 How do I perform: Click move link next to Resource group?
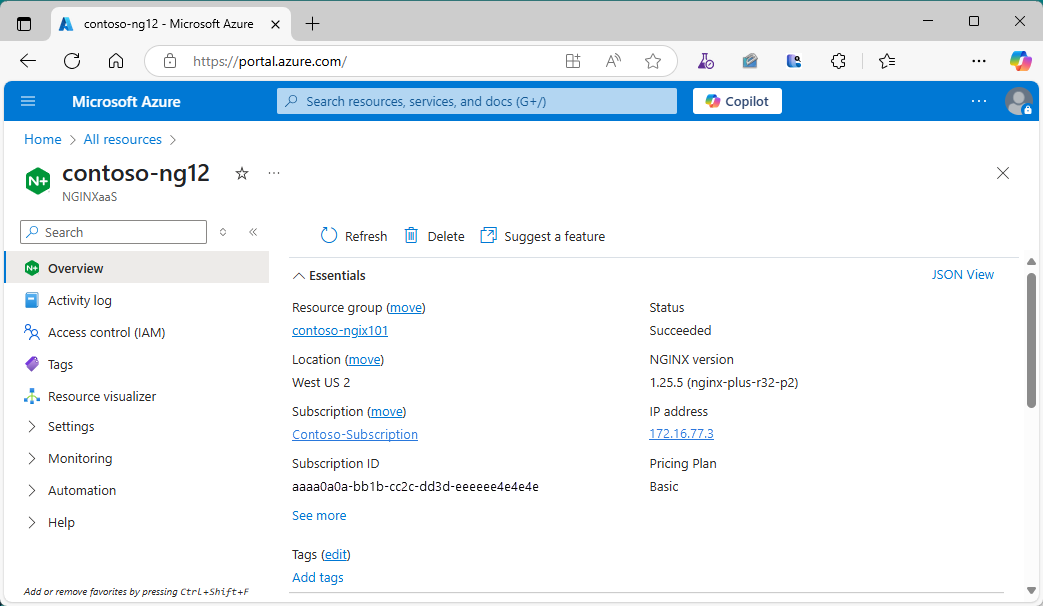click(406, 307)
